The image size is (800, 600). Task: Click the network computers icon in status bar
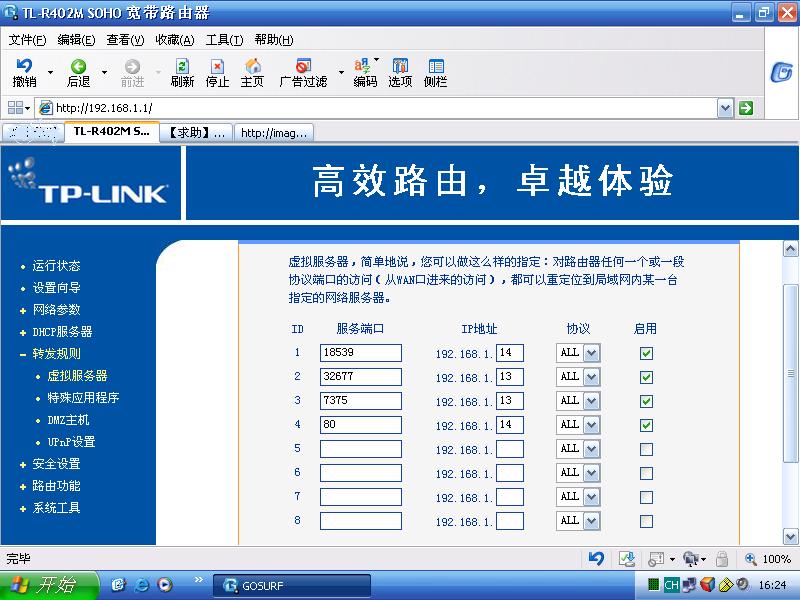(x=691, y=559)
